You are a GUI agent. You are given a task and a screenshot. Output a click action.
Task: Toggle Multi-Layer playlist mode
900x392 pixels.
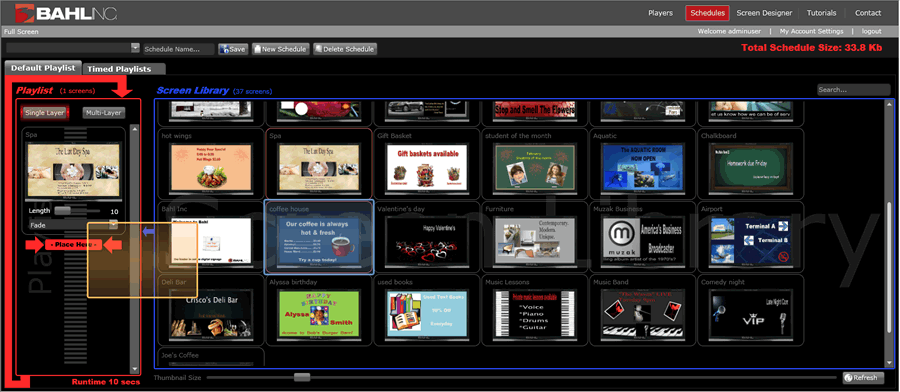103,112
